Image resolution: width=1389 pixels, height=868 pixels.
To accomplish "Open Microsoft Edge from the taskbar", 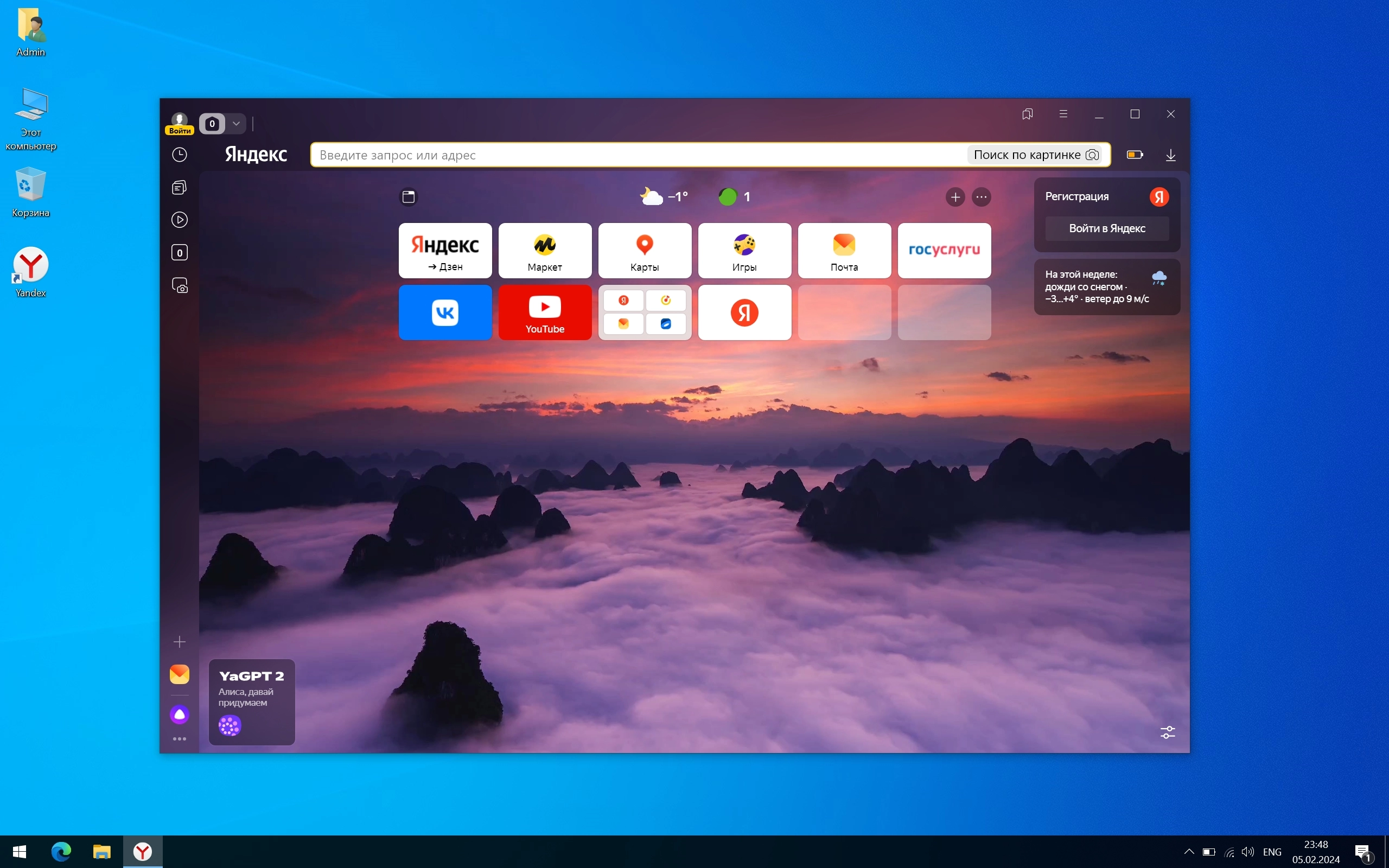I will point(61,851).
